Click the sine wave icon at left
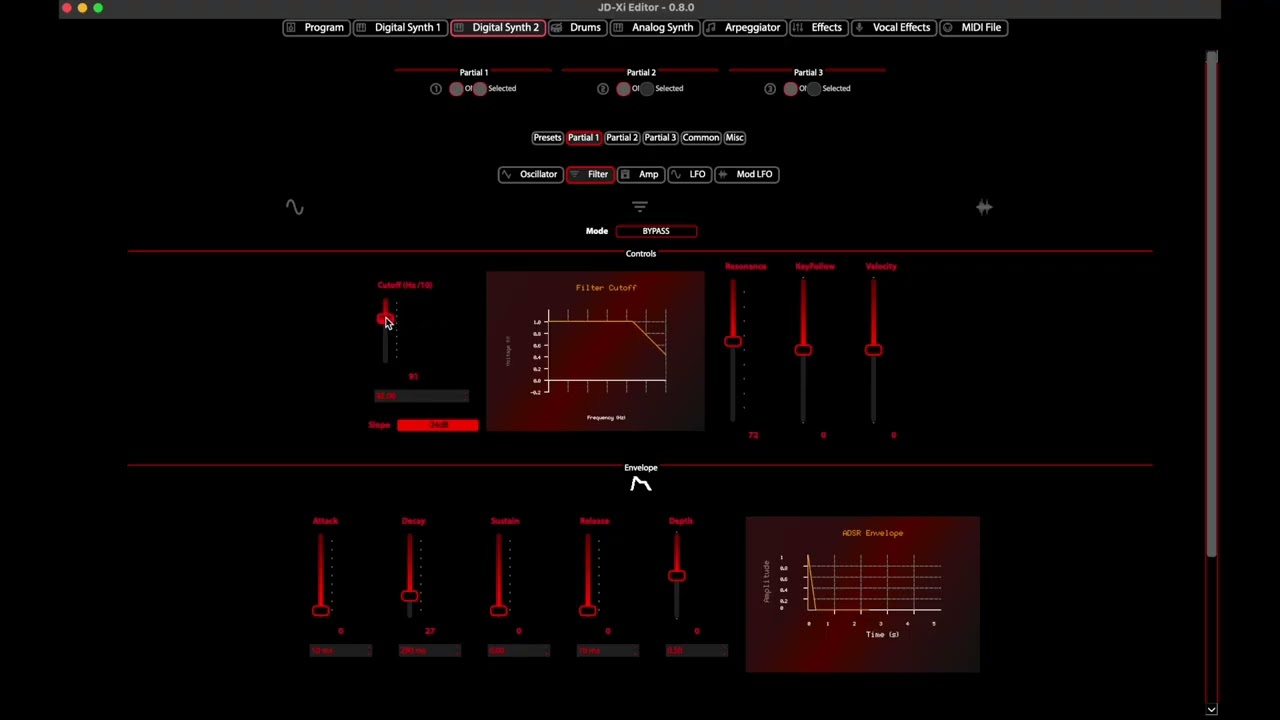The height and width of the screenshot is (720, 1280). tap(294, 207)
